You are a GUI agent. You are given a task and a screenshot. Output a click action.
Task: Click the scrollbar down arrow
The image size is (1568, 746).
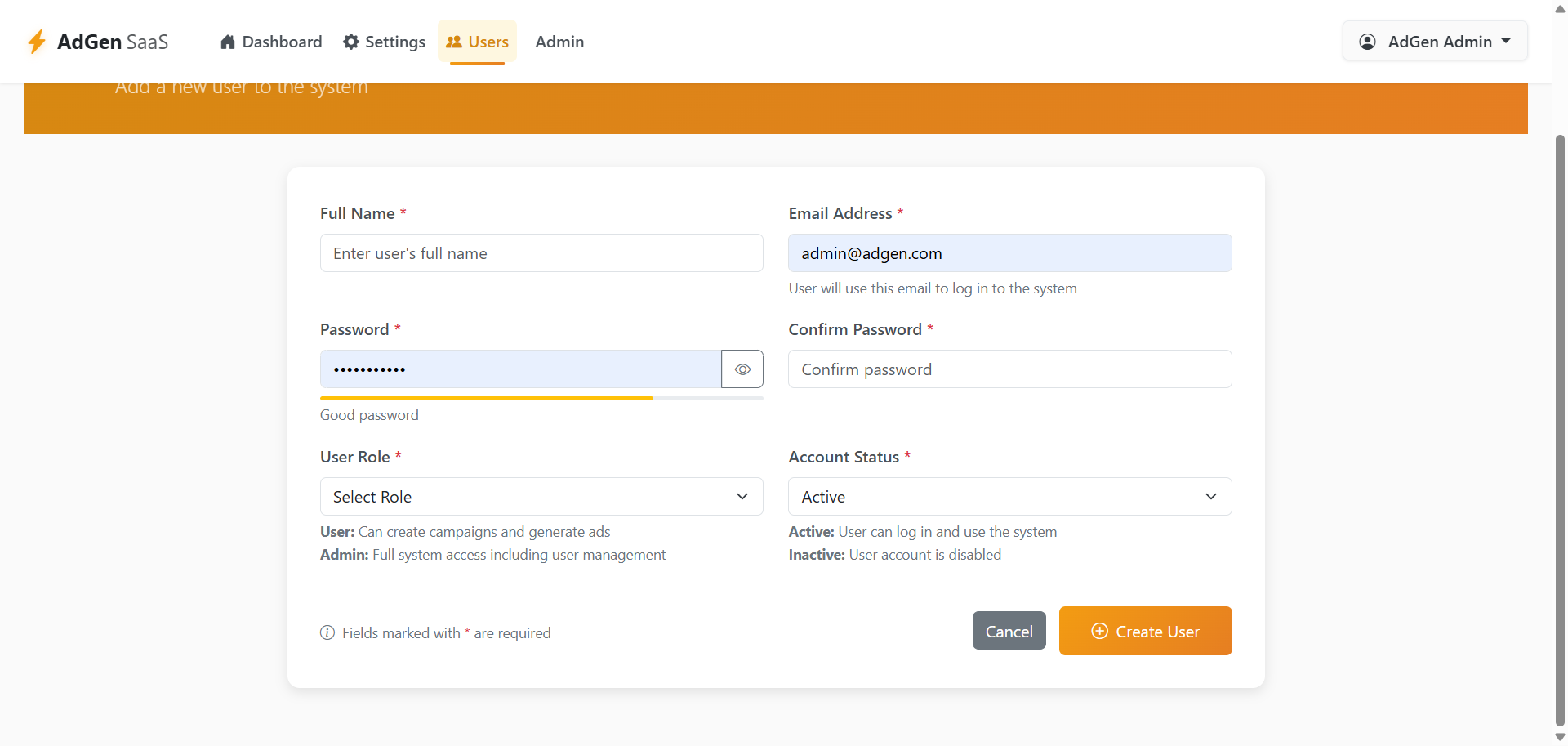[1560, 737]
